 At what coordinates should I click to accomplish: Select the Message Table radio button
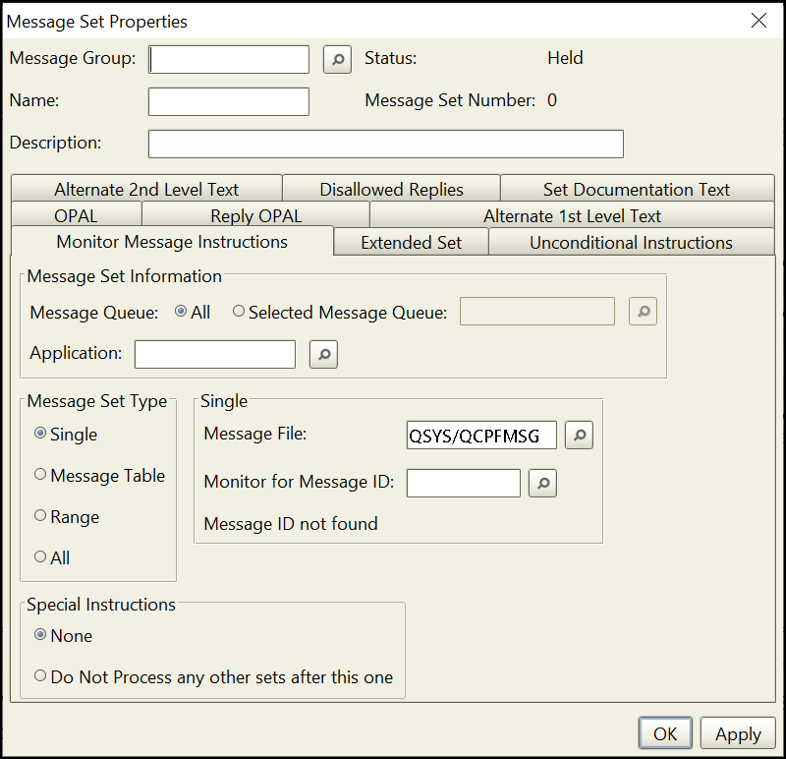pos(41,476)
